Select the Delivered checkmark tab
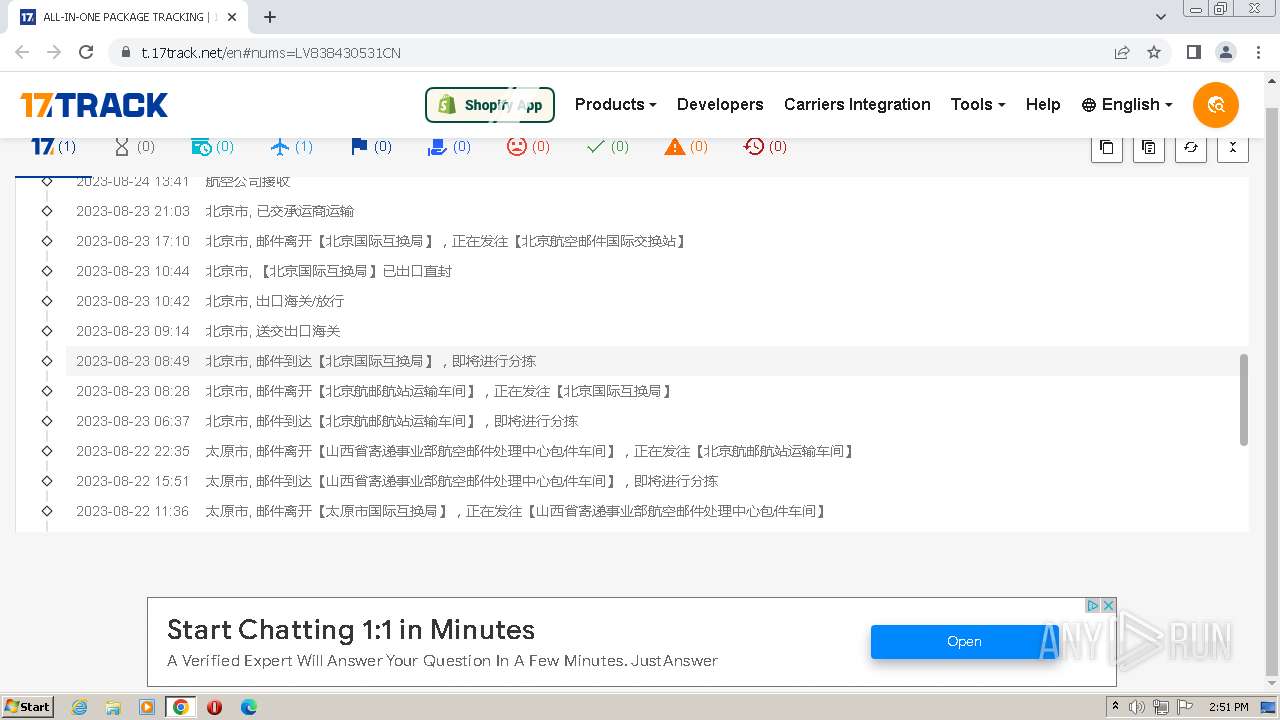1280x720 pixels. click(607, 147)
